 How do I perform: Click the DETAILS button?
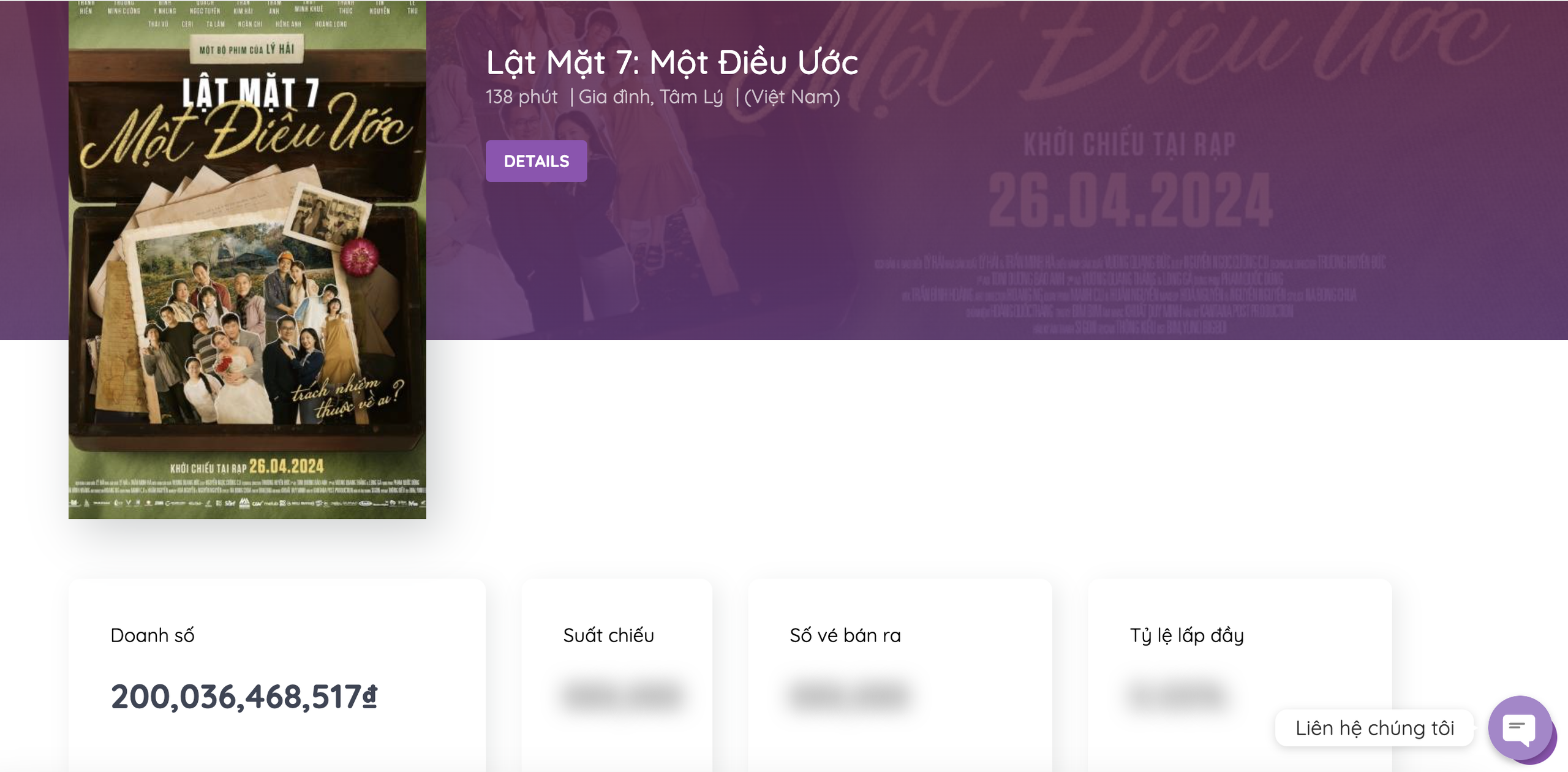536,161
